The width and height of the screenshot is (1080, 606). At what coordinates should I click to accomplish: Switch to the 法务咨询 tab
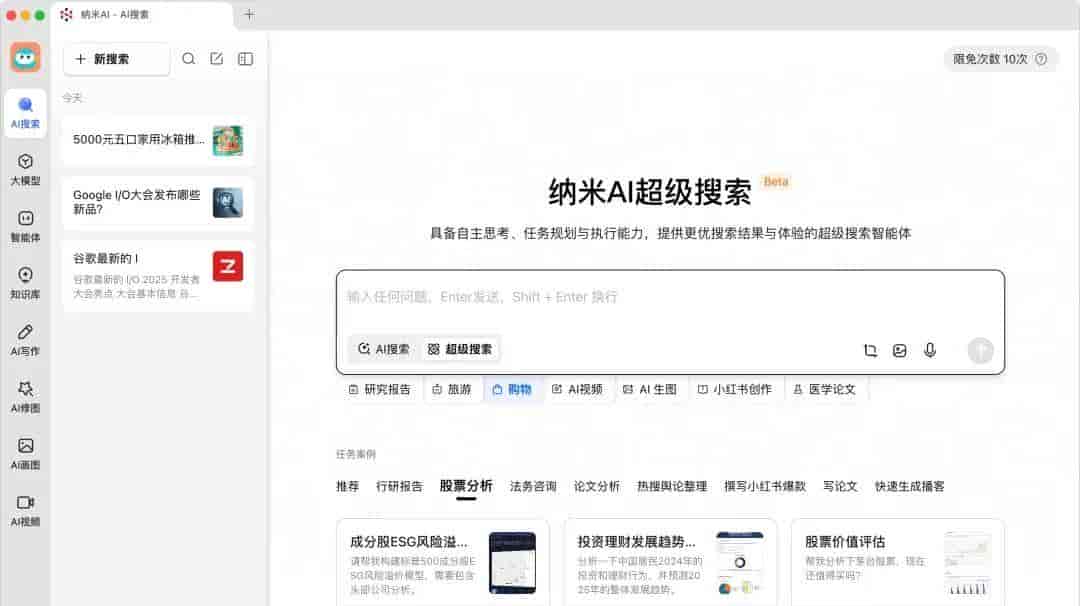pyautogui.click(x=533, y=486)
